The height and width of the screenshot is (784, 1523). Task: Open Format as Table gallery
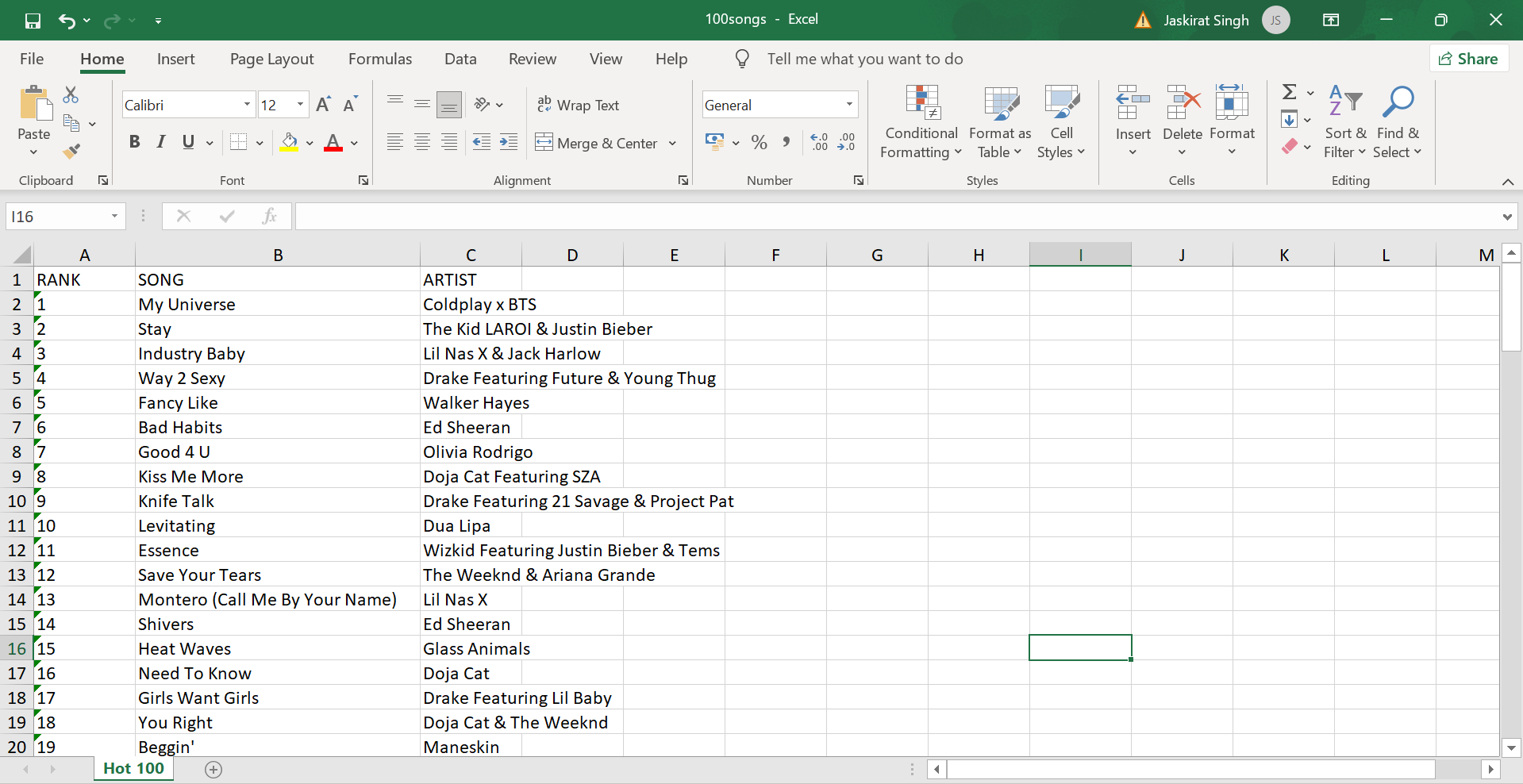[x=1000, y=121]
